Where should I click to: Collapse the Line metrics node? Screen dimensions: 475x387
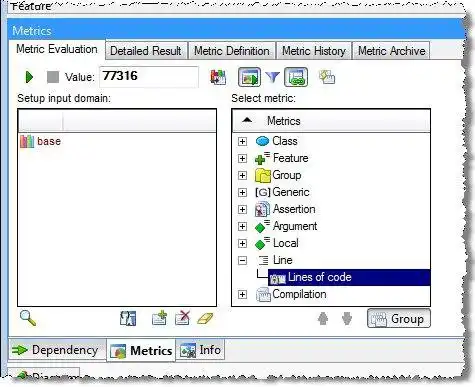242,260
